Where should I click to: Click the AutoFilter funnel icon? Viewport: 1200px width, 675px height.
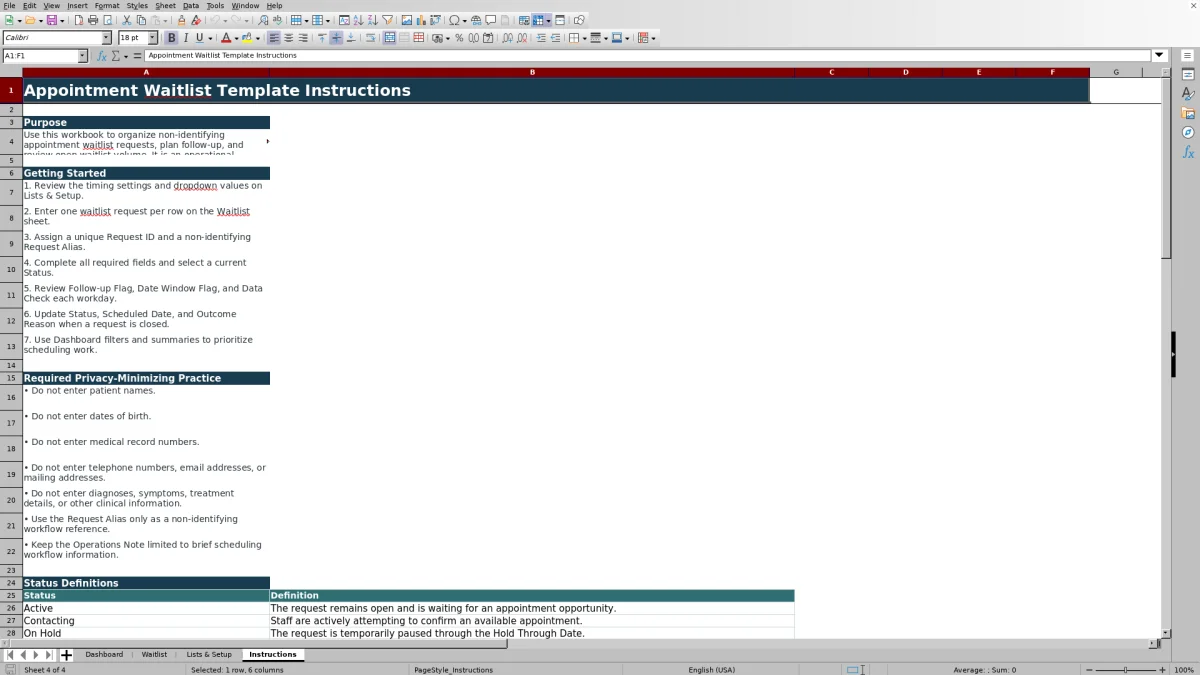click(x=386, y=20)
